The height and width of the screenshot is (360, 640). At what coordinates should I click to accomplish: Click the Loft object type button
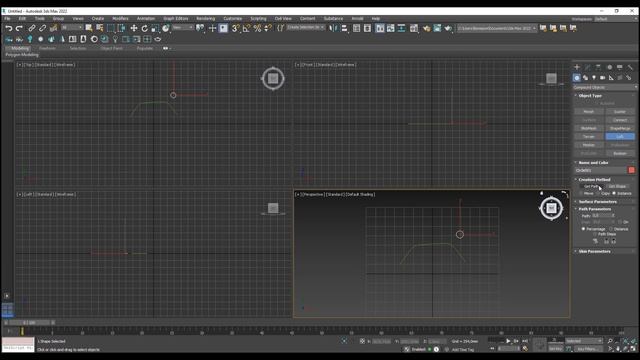pos(620,137)
